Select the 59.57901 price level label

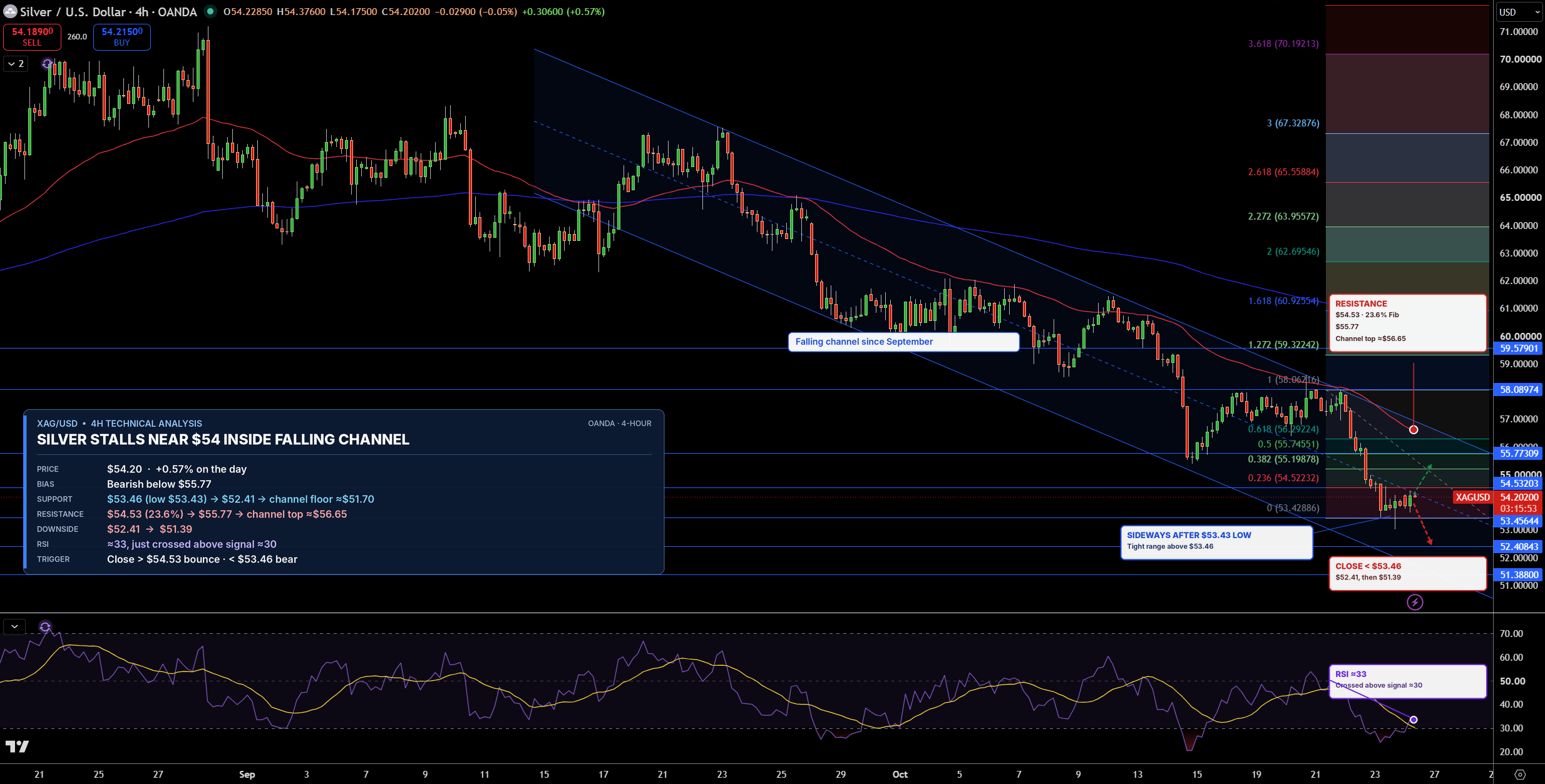tap(1519, 349)
